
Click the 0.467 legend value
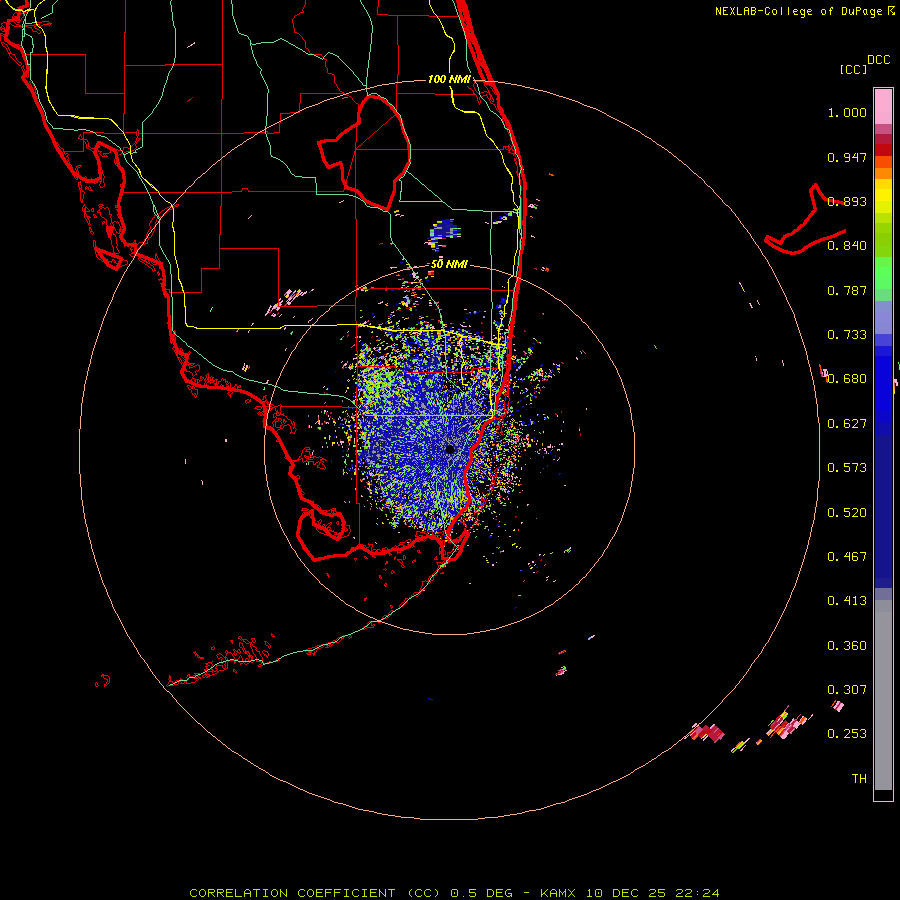(847, 557)
